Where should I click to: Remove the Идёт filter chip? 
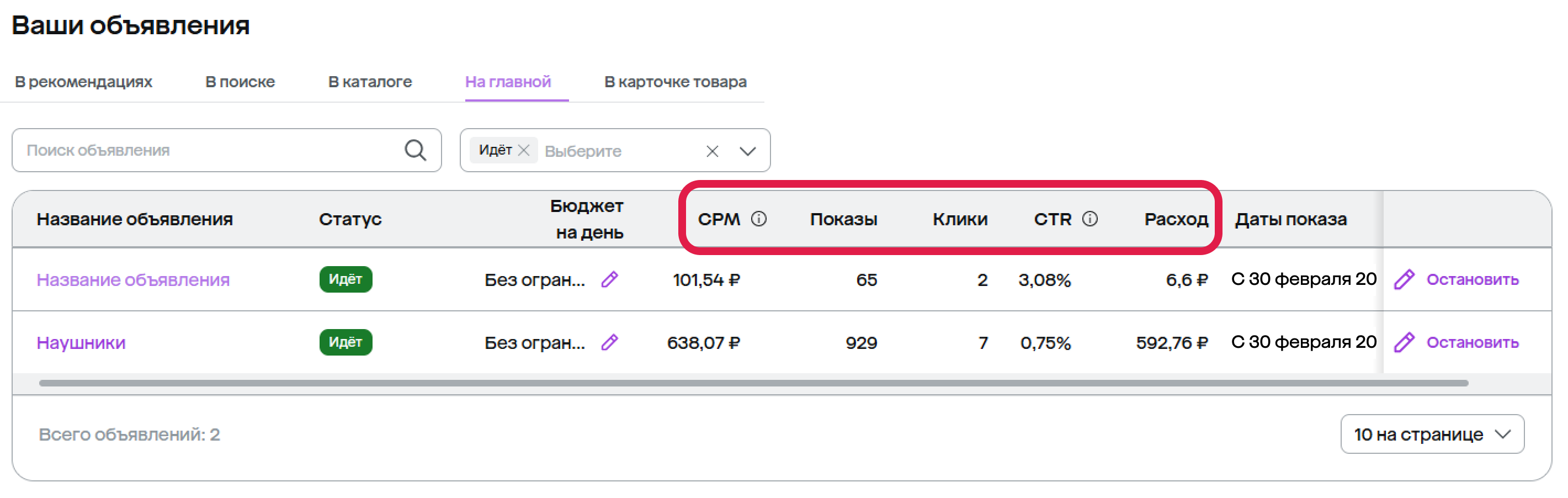pyautogui.click(x=523, y=150)
